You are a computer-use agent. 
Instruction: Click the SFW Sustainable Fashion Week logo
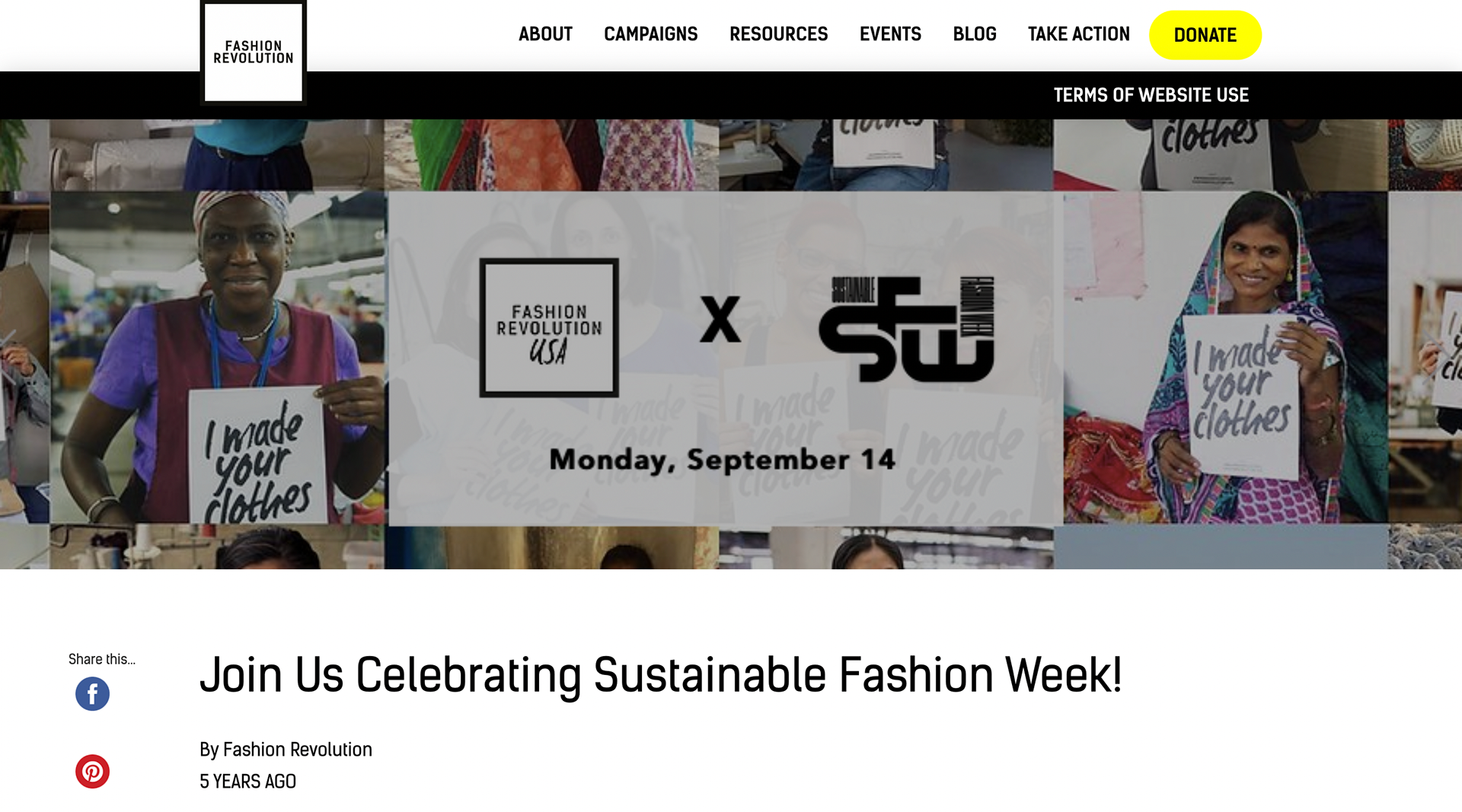[906, 329]
